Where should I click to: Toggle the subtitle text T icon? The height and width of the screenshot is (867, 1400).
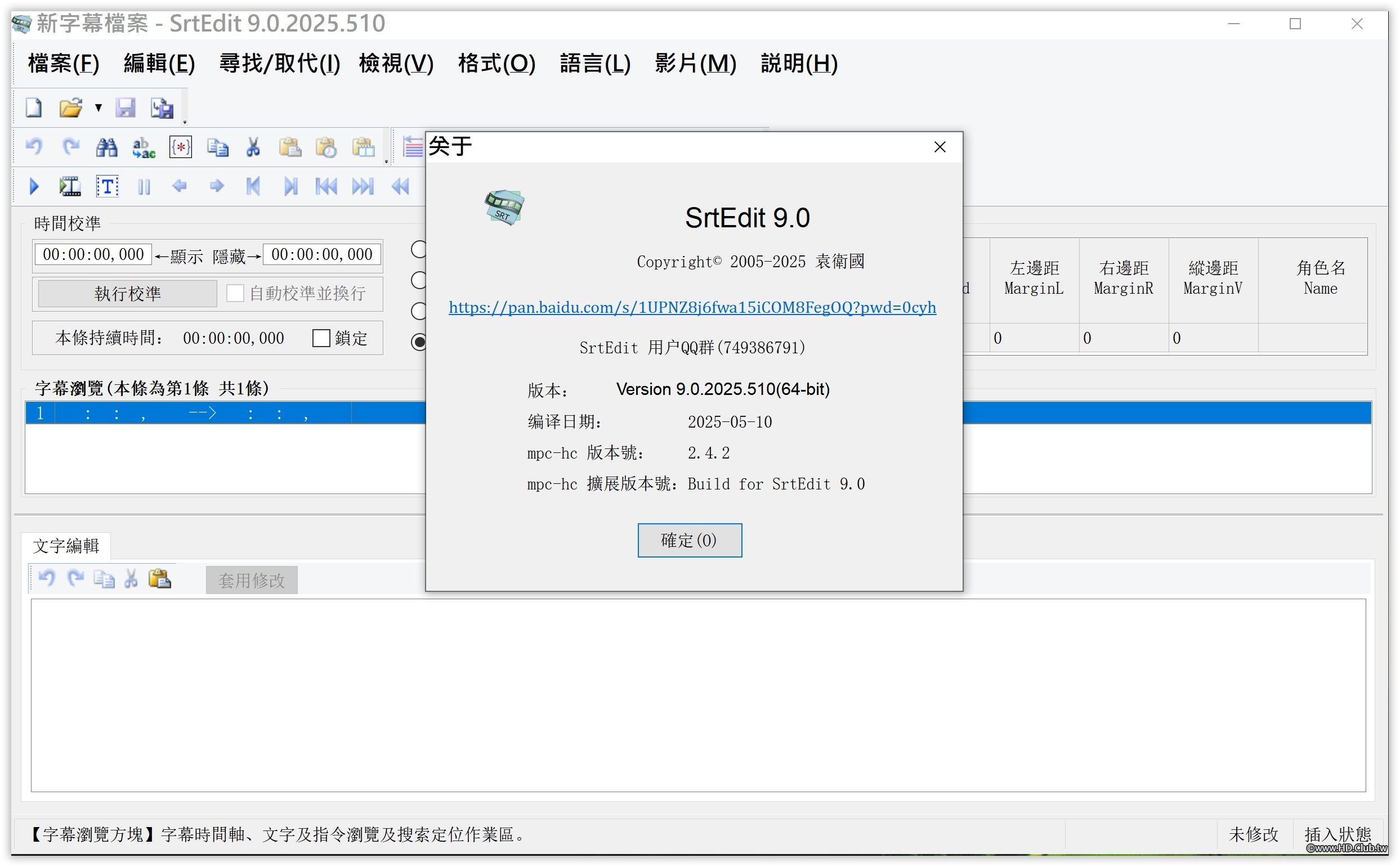click(108, 186)
